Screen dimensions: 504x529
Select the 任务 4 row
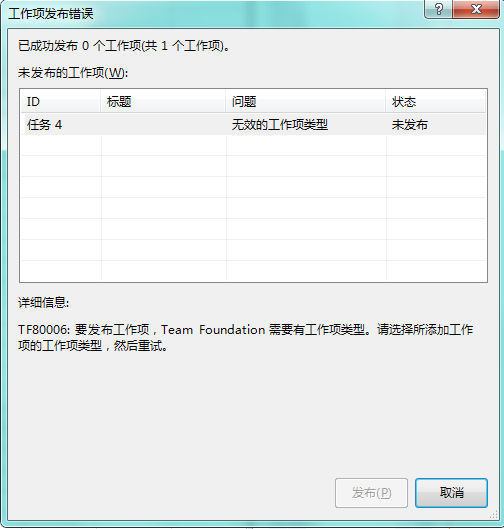pyautogui.click(x=253, y=125)
